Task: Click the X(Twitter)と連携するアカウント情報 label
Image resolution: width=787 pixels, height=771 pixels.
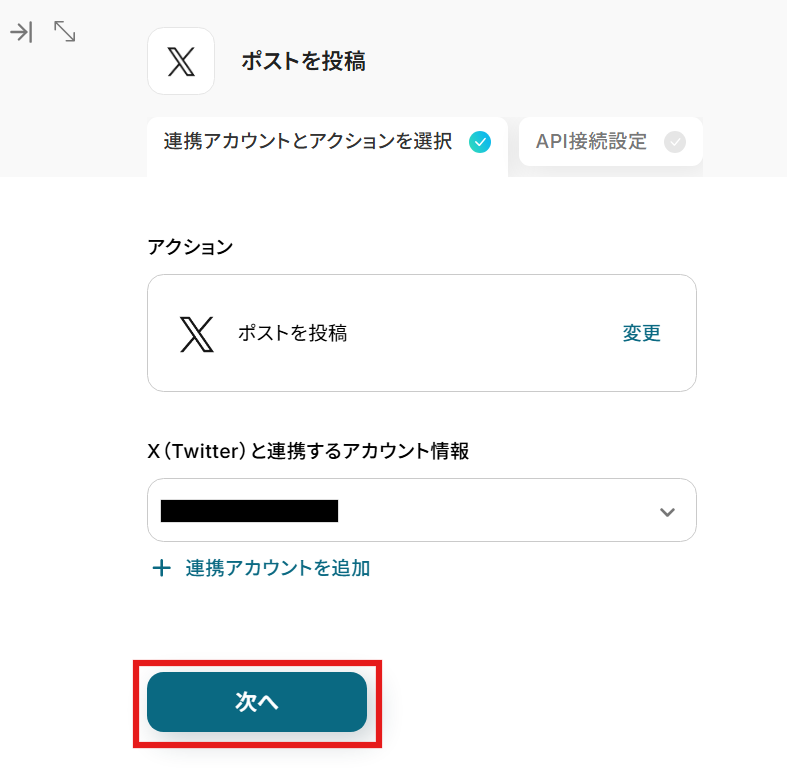Action: click(x=308, y=451)
